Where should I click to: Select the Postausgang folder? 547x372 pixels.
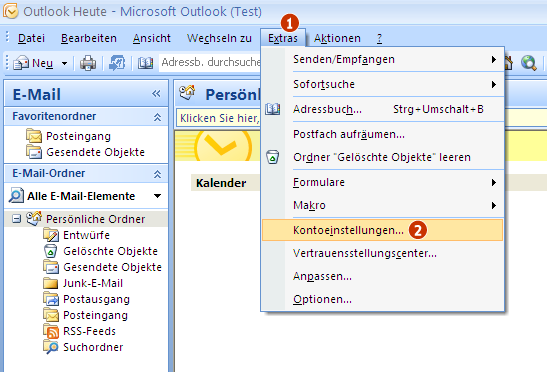point(96,299)
